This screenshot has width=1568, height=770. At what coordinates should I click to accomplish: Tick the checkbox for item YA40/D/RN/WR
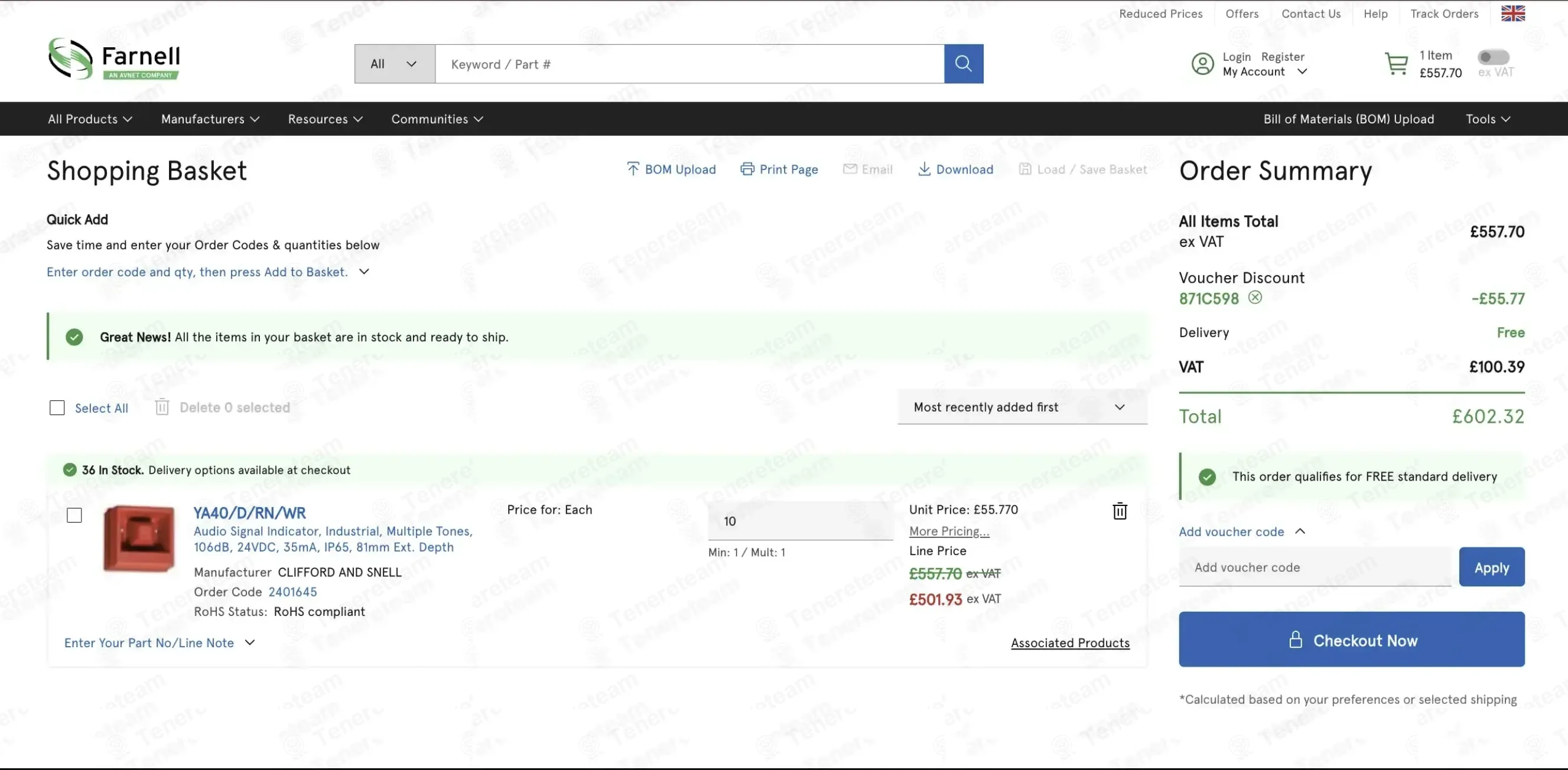[74, 515]
